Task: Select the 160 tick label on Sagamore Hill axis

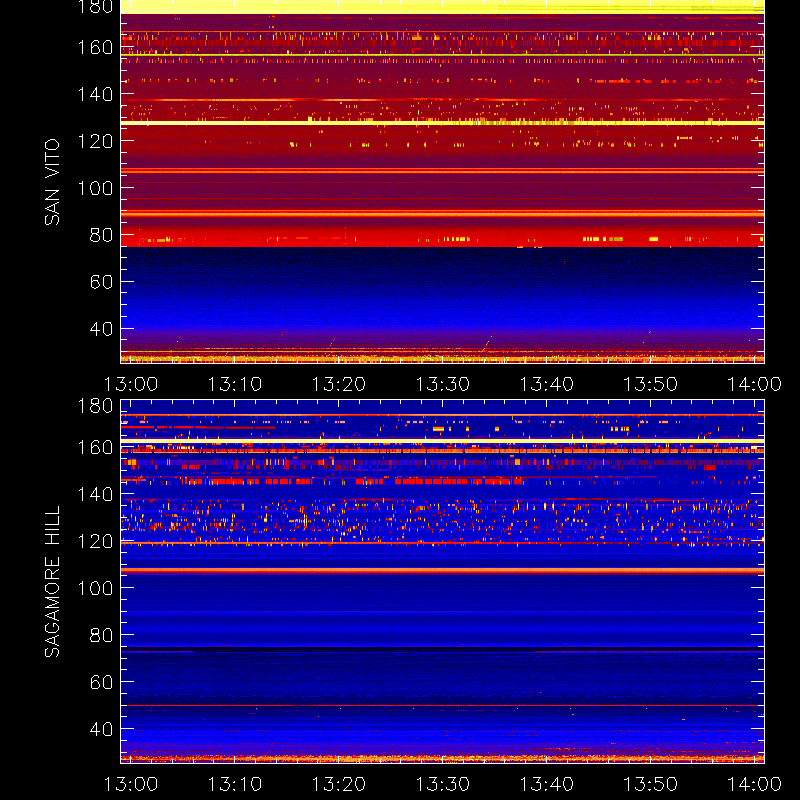Action: click(95, 447)
